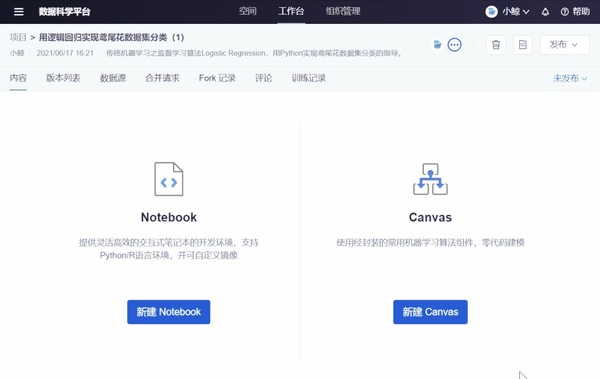Screen dimensions: 600x379
Task: Click the Notebook code file icon
Action: pyautogui.click(x=169, y=179)
